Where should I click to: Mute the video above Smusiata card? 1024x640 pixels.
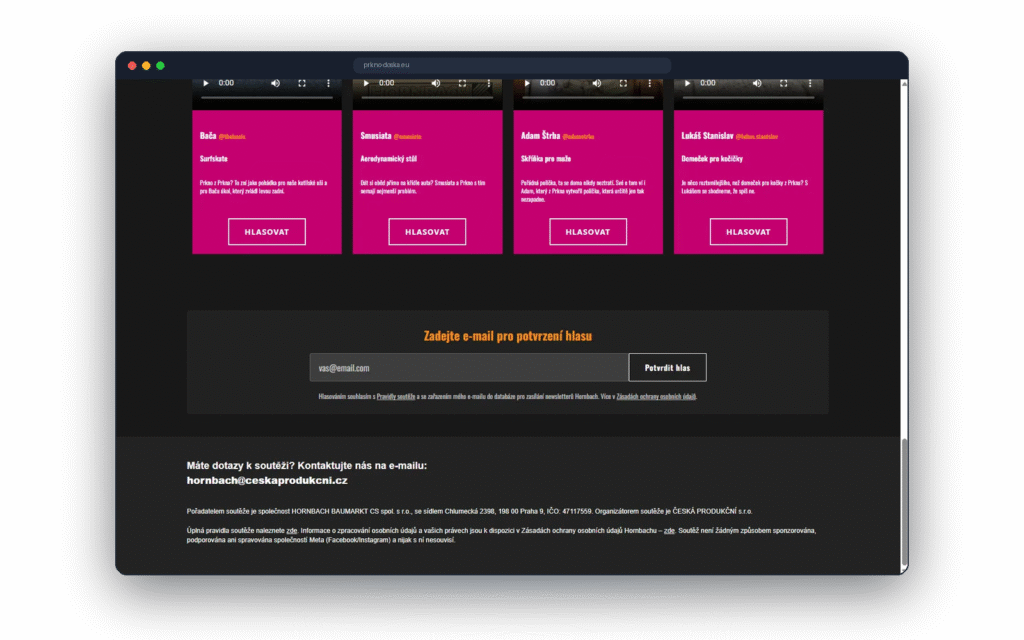(436, 83)
